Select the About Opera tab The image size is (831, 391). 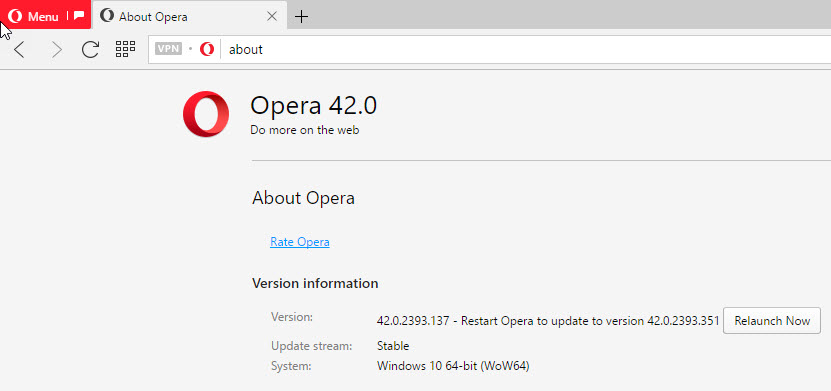(189, 16)
